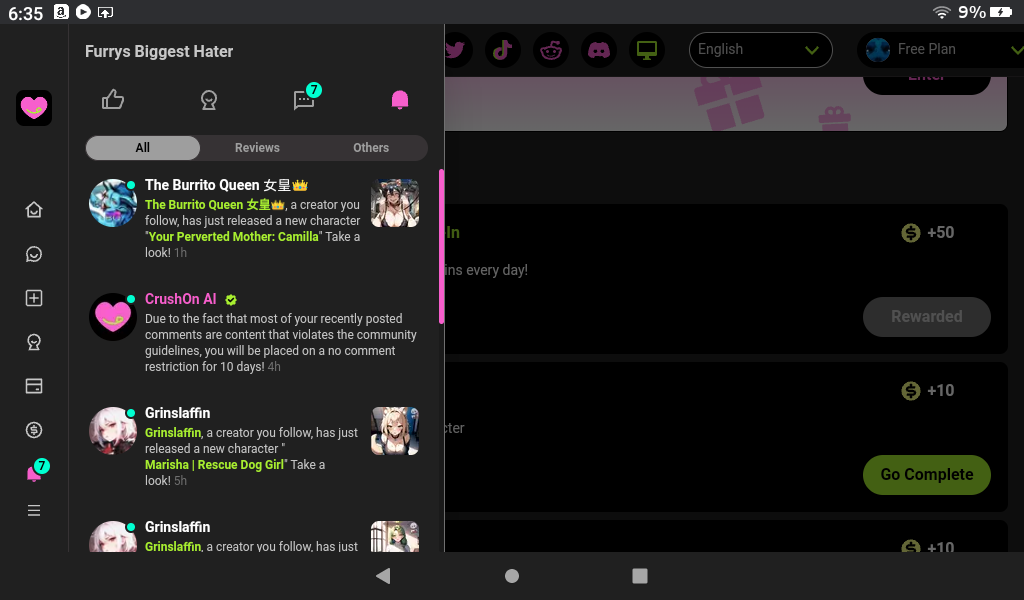Open Twitter link icon in header
1024x600 pixels.
(455, 50)
